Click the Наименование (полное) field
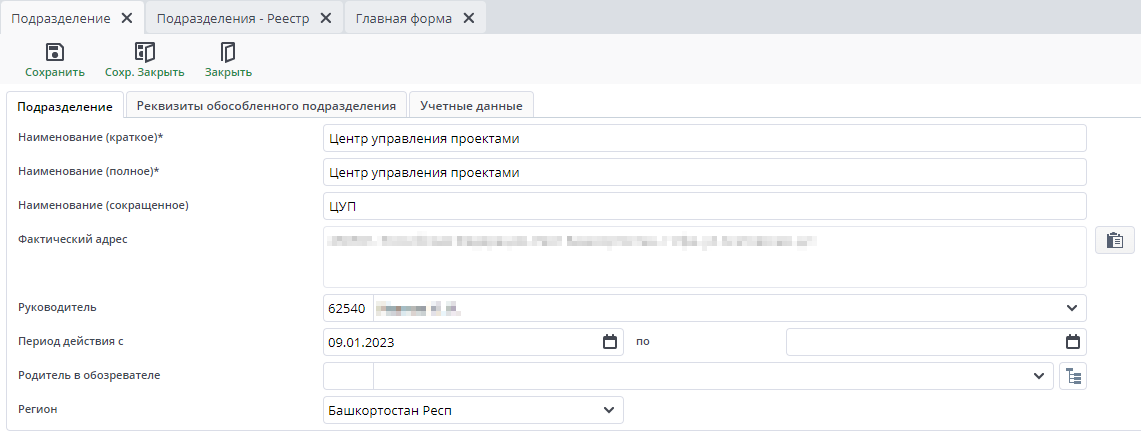Viewport: 1141px width, 438px height. 704,172
